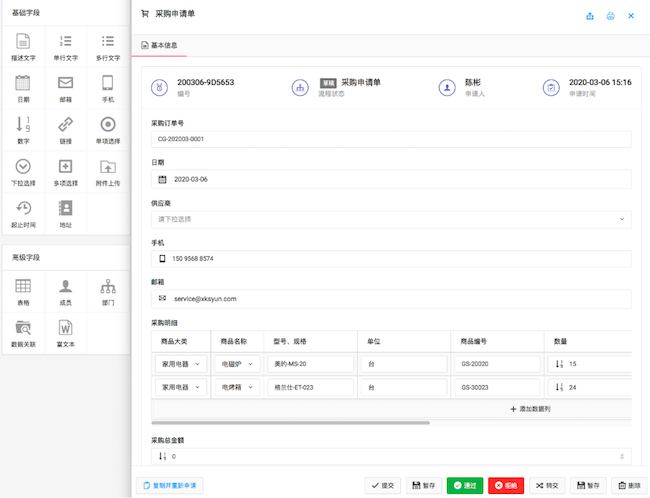Close the 采购申请单 form panel

[631, 16]
